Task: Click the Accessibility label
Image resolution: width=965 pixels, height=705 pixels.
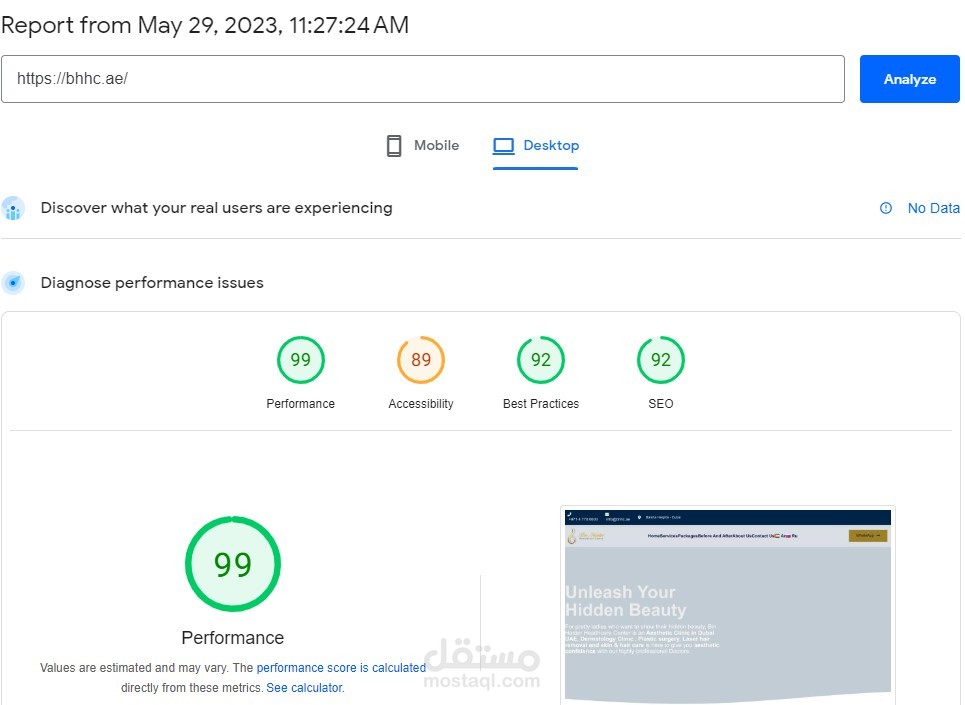Action: [x=421, y=404]
